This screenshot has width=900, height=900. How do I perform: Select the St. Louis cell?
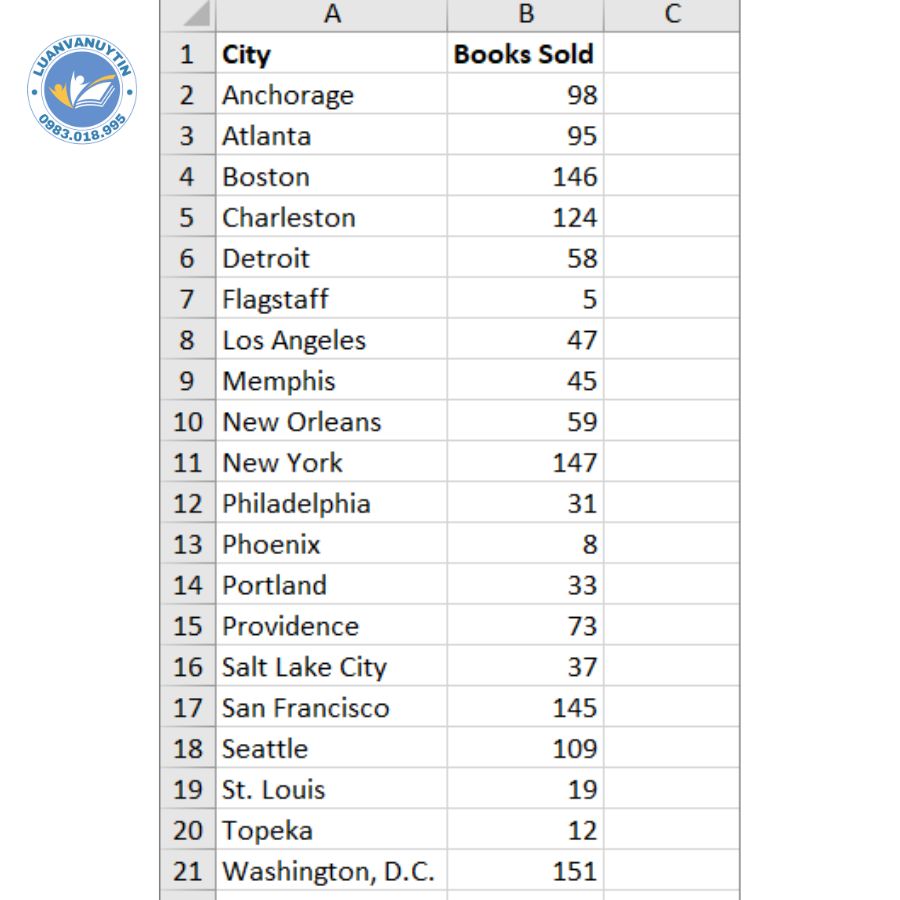coord(331,790)
